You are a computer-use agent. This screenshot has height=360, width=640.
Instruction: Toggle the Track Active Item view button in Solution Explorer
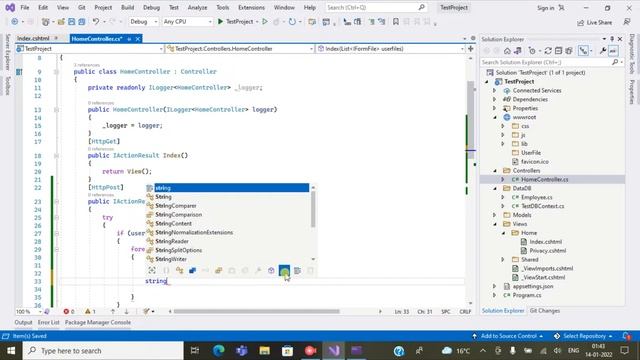click(x=584, y=51)
